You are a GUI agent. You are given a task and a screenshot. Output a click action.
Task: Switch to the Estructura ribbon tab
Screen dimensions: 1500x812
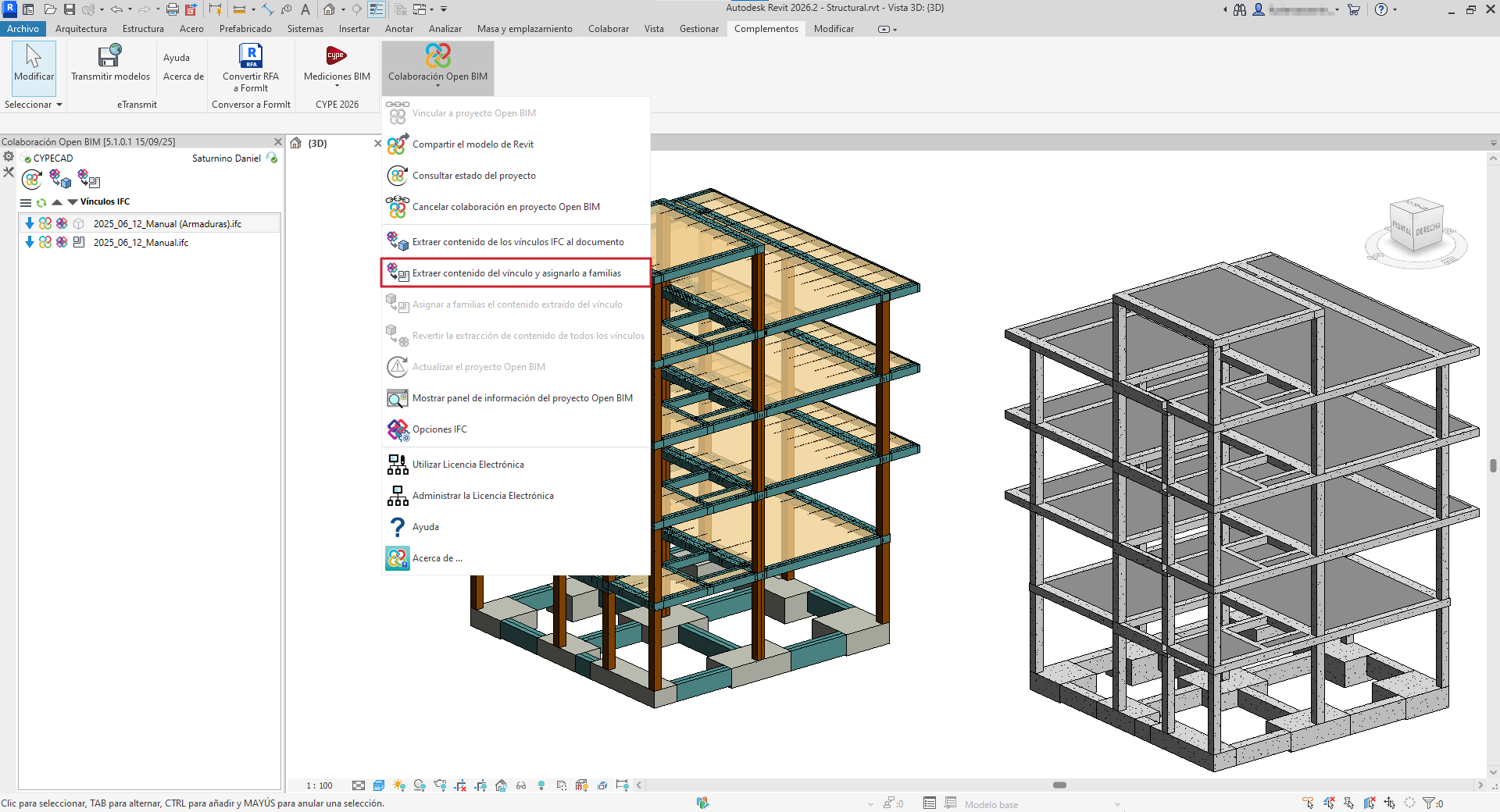click(143, 29)
